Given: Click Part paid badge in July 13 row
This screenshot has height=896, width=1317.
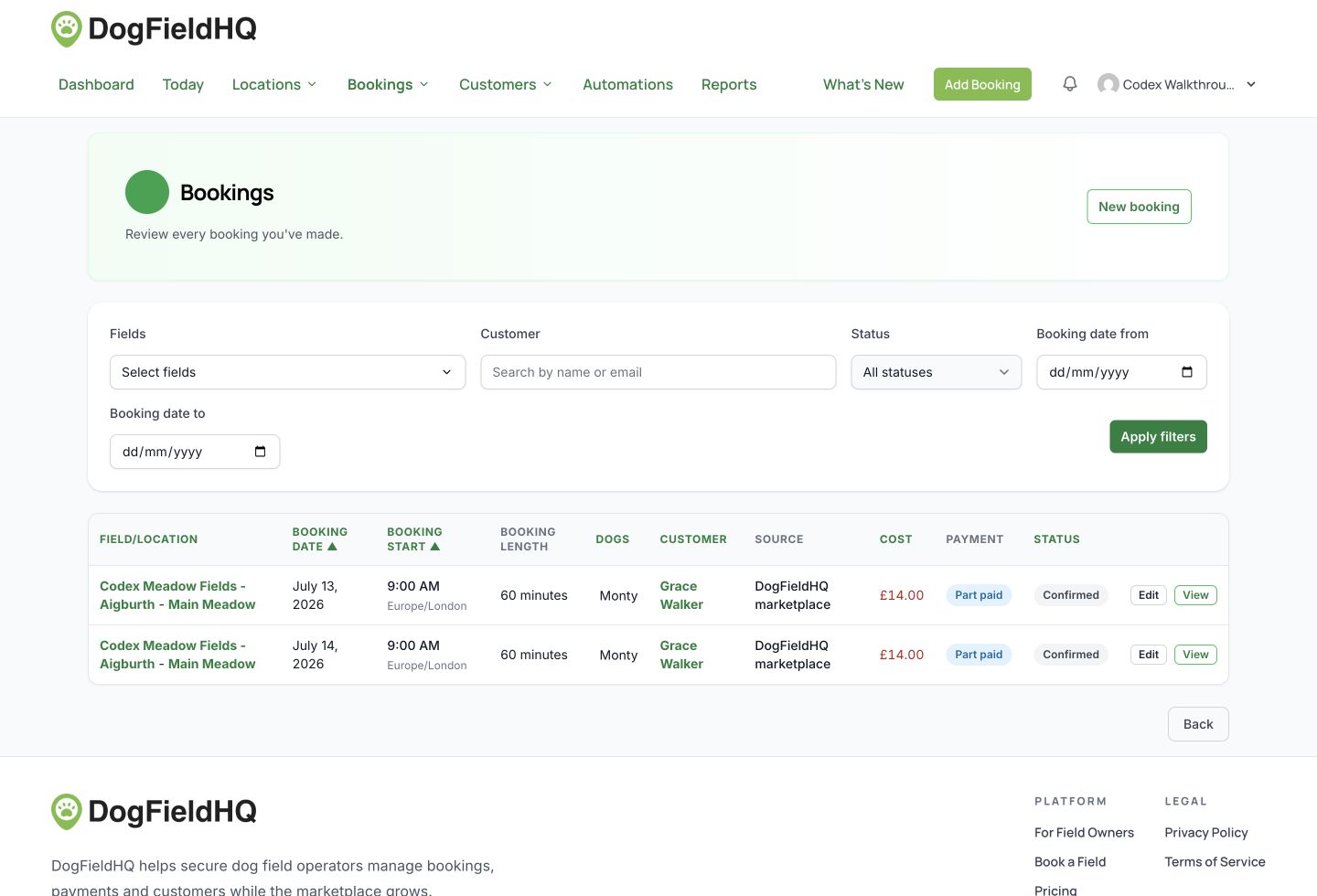Looking at the screenshot, I should click(979, 595).
